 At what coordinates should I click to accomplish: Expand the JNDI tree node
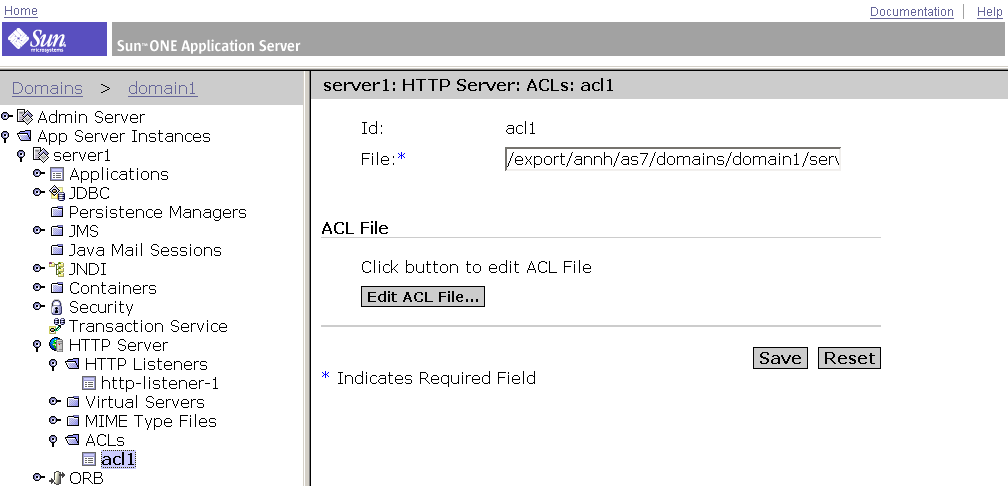[x=39, y=268]
